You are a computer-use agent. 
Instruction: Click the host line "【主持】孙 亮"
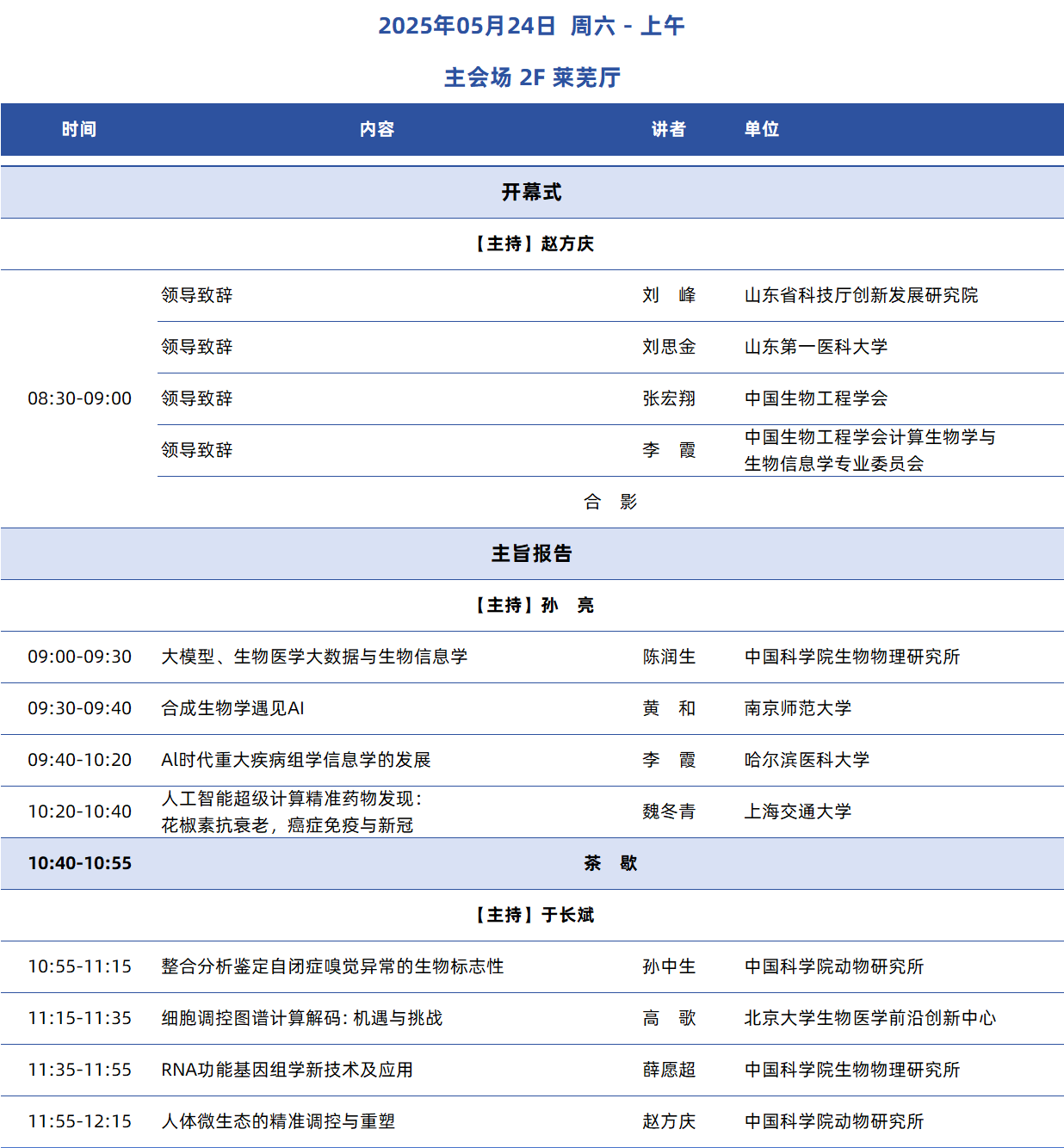[x=532, y=605]
